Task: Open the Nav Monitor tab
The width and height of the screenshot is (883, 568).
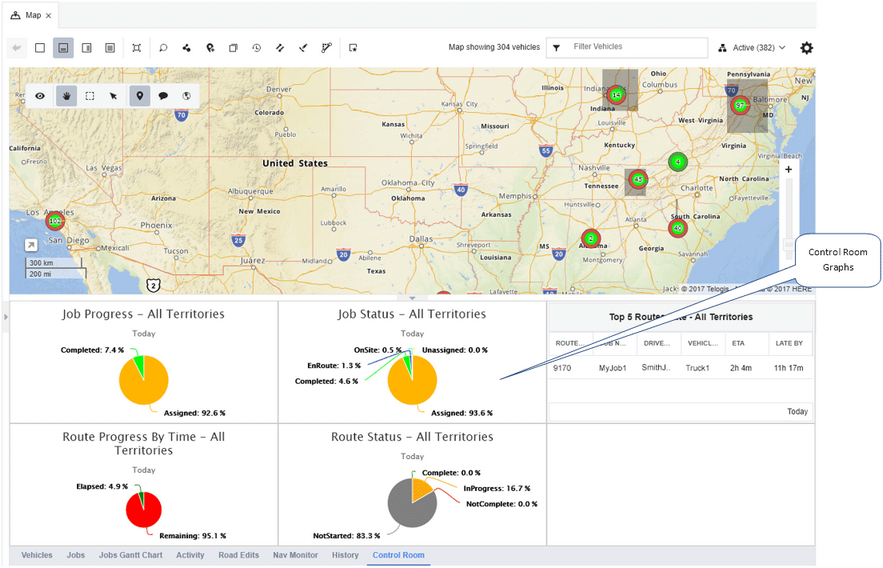Action: pyautogui.click(x=295, y=555)
